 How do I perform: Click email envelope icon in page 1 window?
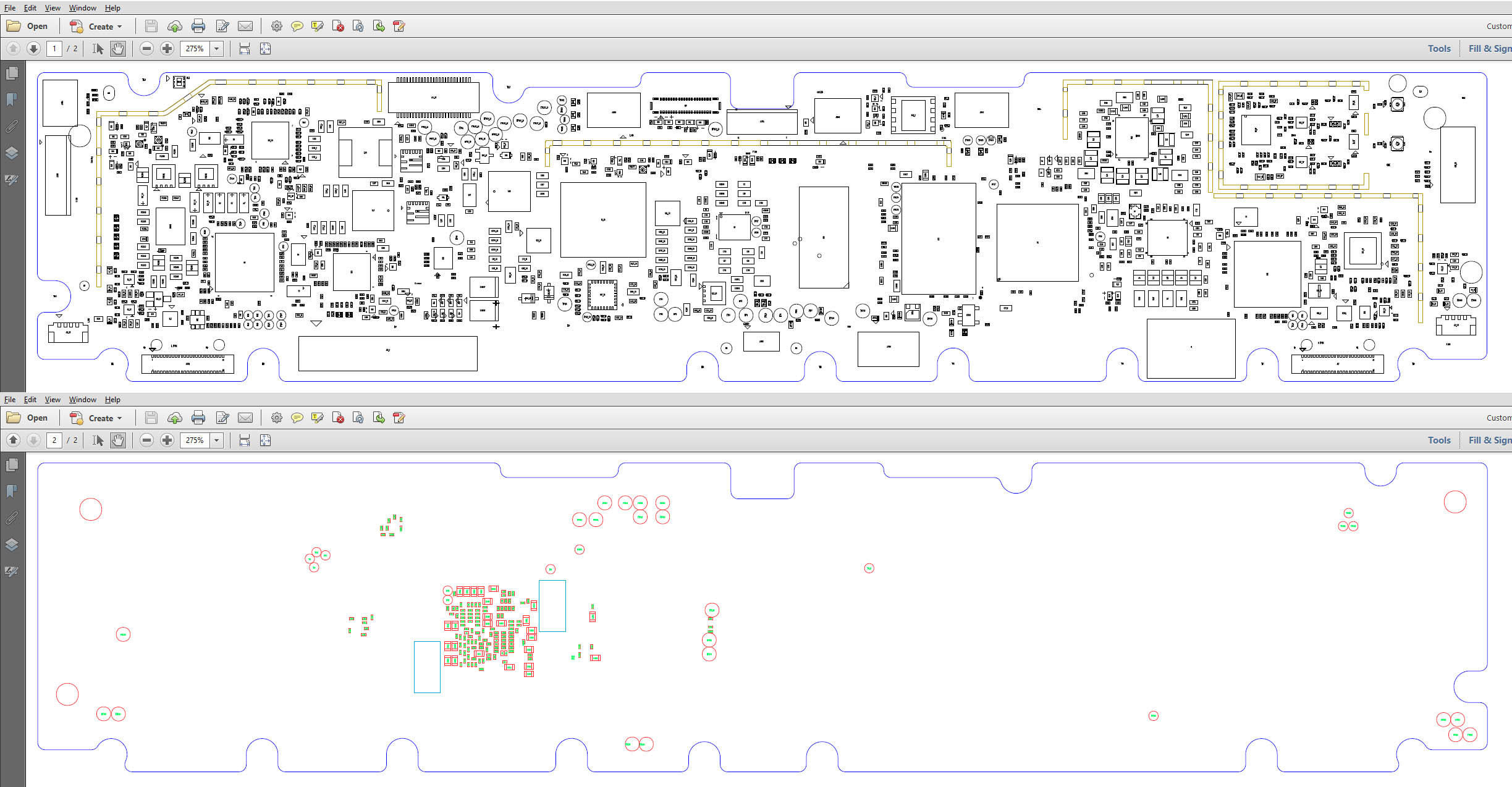coord(245,27)
